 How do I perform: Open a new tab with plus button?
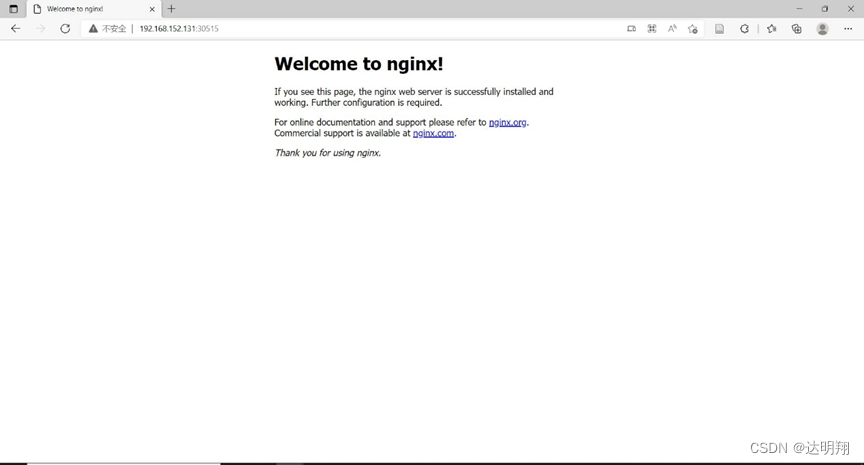coord(171,9)
